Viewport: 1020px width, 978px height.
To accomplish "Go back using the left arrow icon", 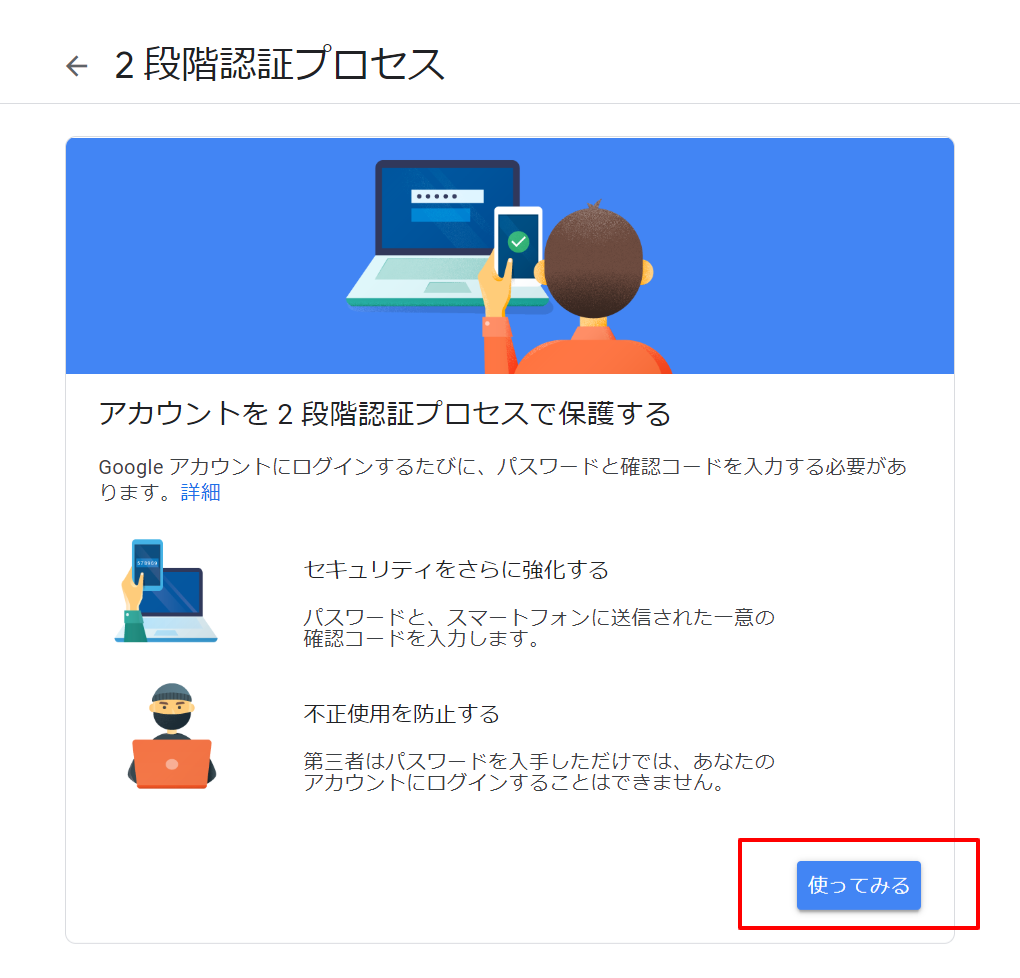I will point(77,66).
